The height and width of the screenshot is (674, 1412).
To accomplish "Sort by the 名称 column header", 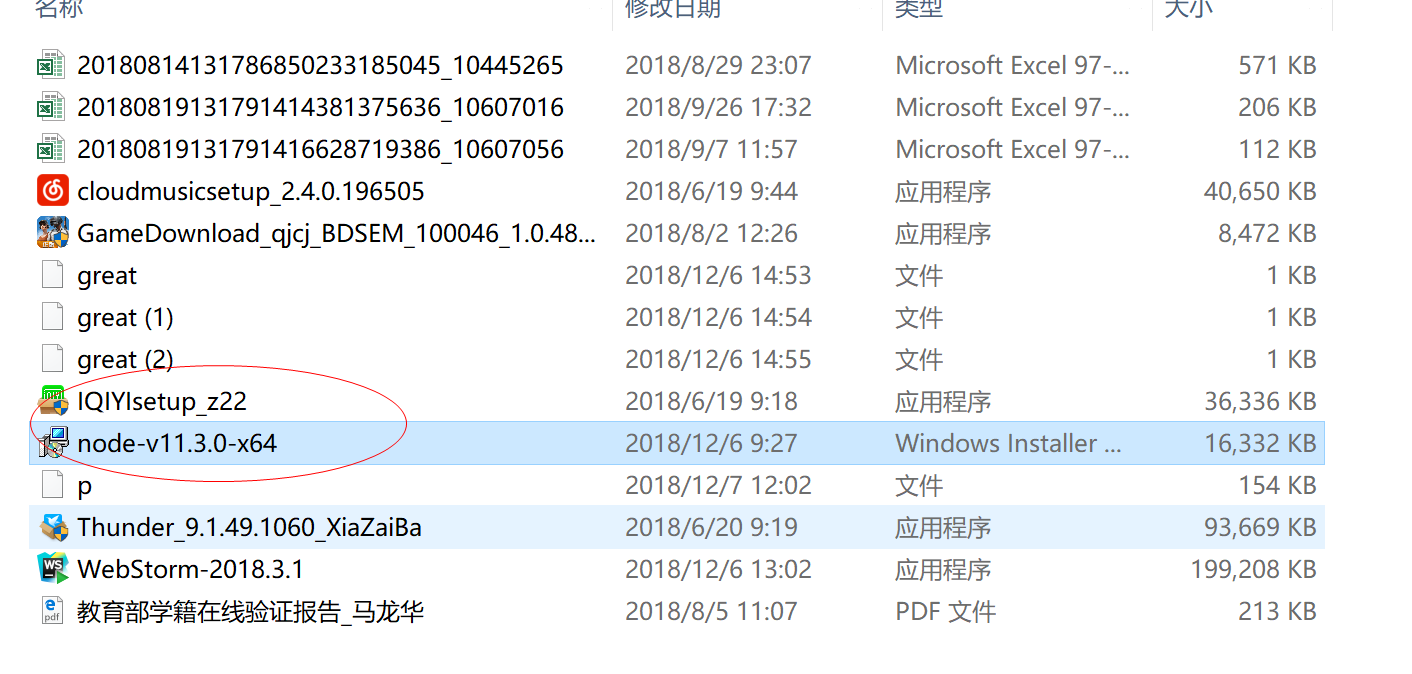I will [x=59, y=9].
